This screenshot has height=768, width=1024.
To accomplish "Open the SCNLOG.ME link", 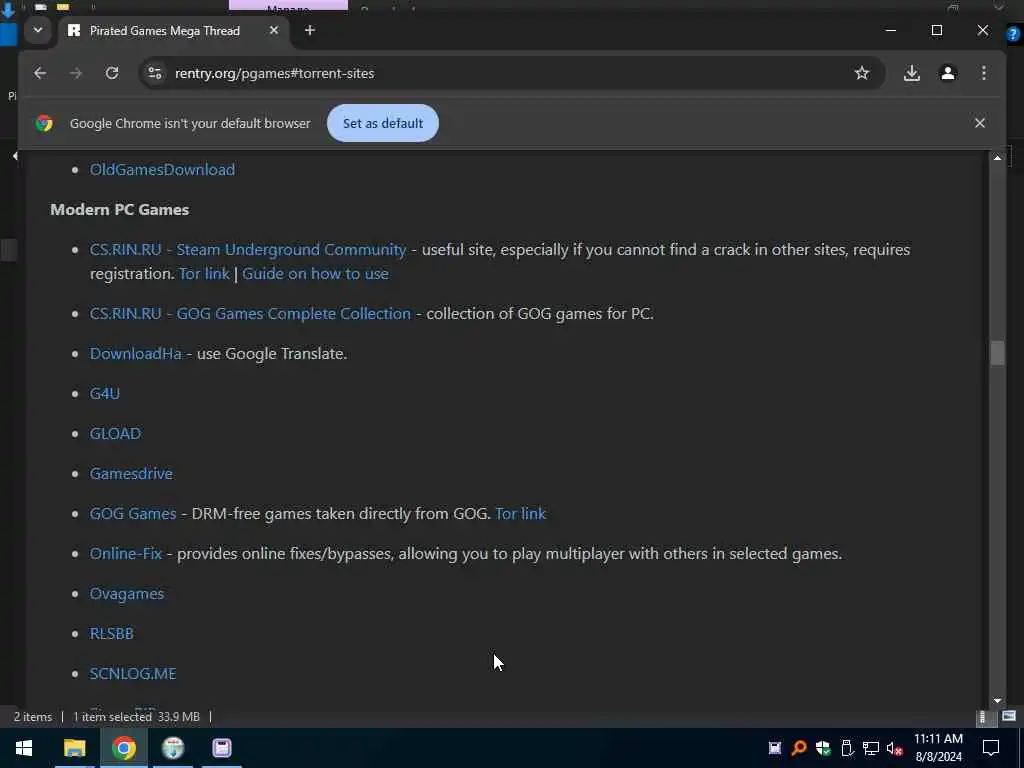I will tap(133, 673).
